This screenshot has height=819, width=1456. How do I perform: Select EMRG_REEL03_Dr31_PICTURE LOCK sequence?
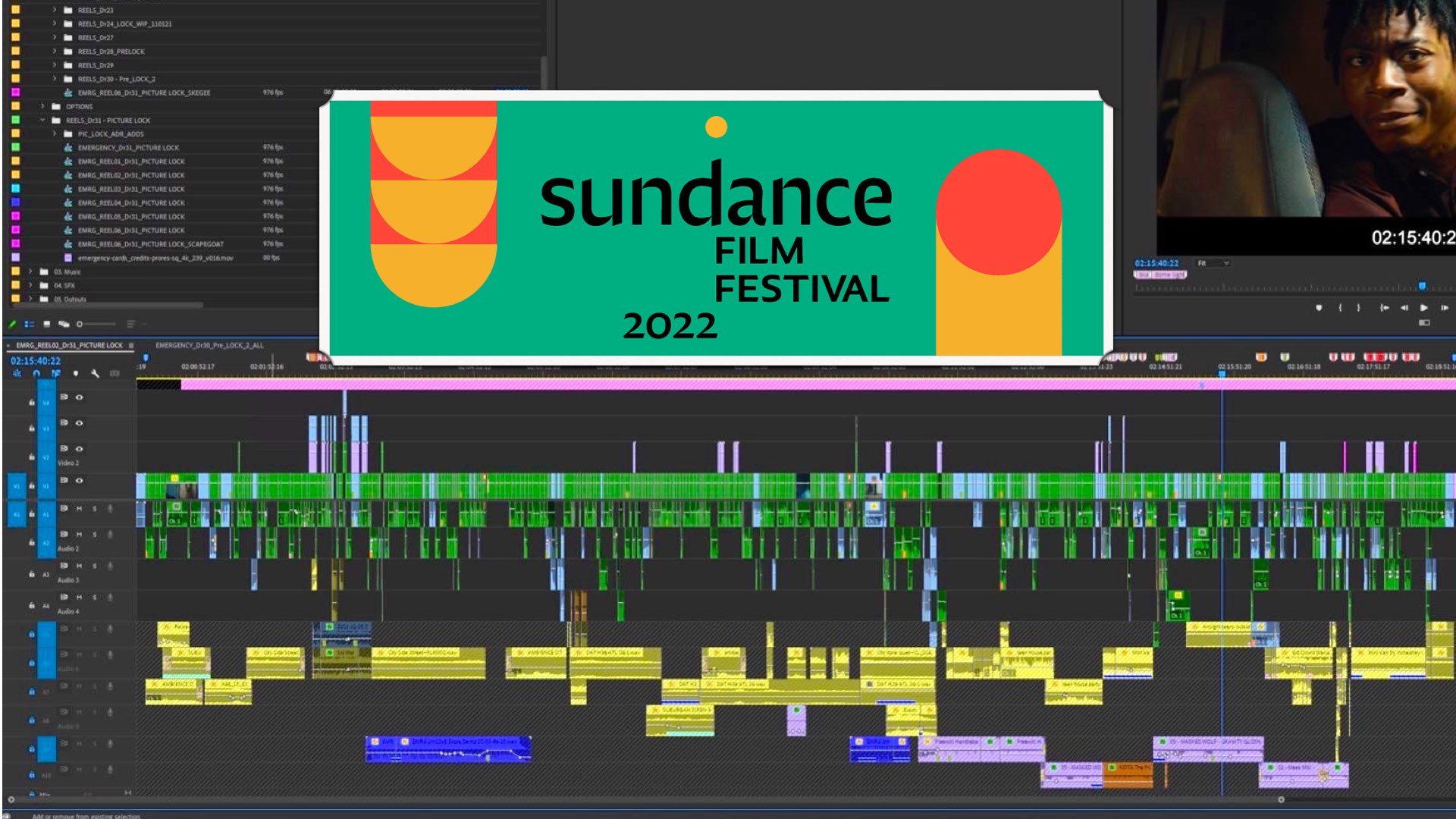click(x=131, y=189)
